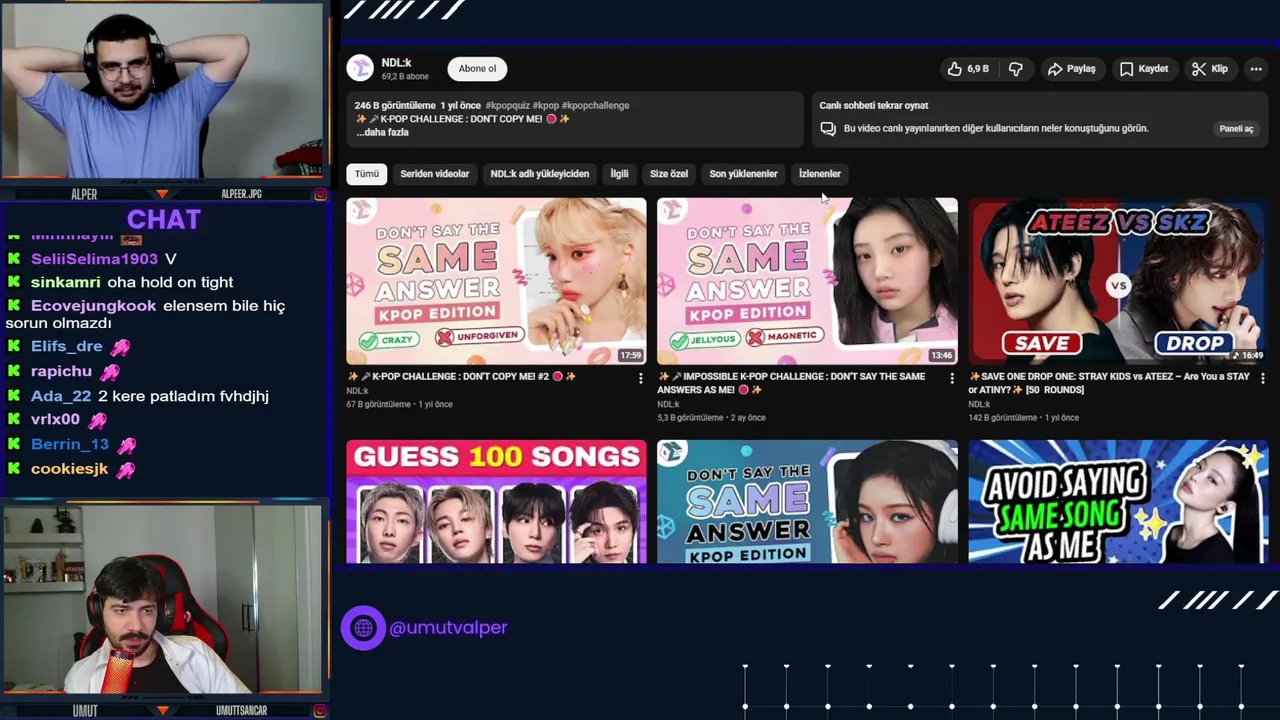
Task: Open options menu for STRAY KIDS vs ATEEZ video
Action: tap(1263, 378)
